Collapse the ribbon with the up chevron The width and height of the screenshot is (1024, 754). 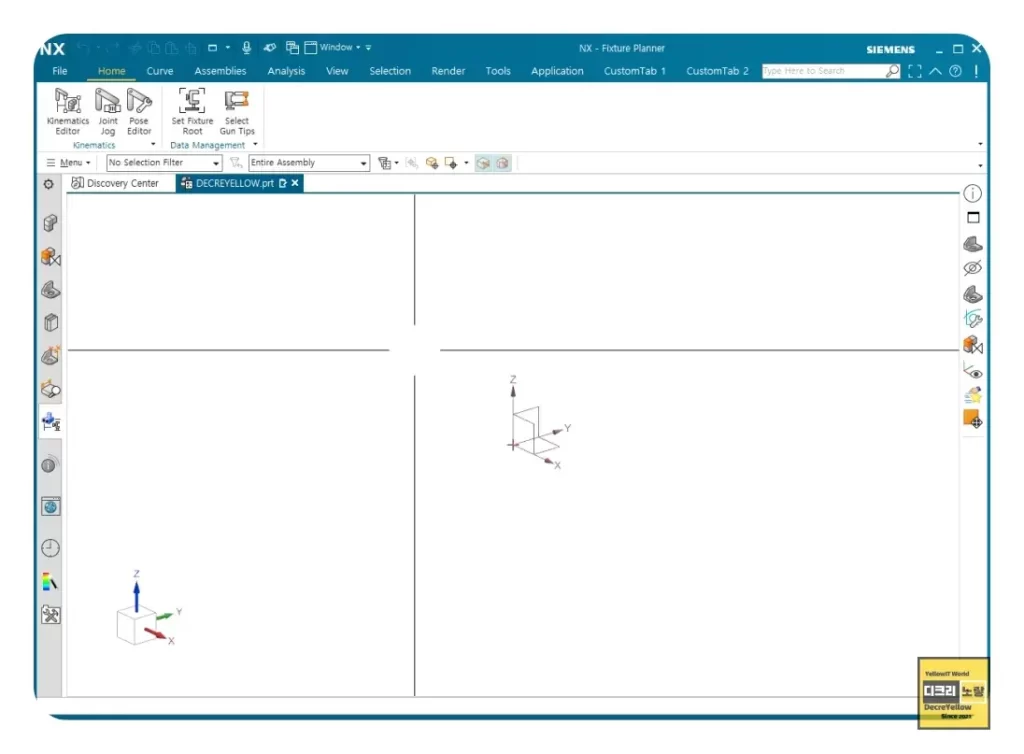(x=935, y=71)
